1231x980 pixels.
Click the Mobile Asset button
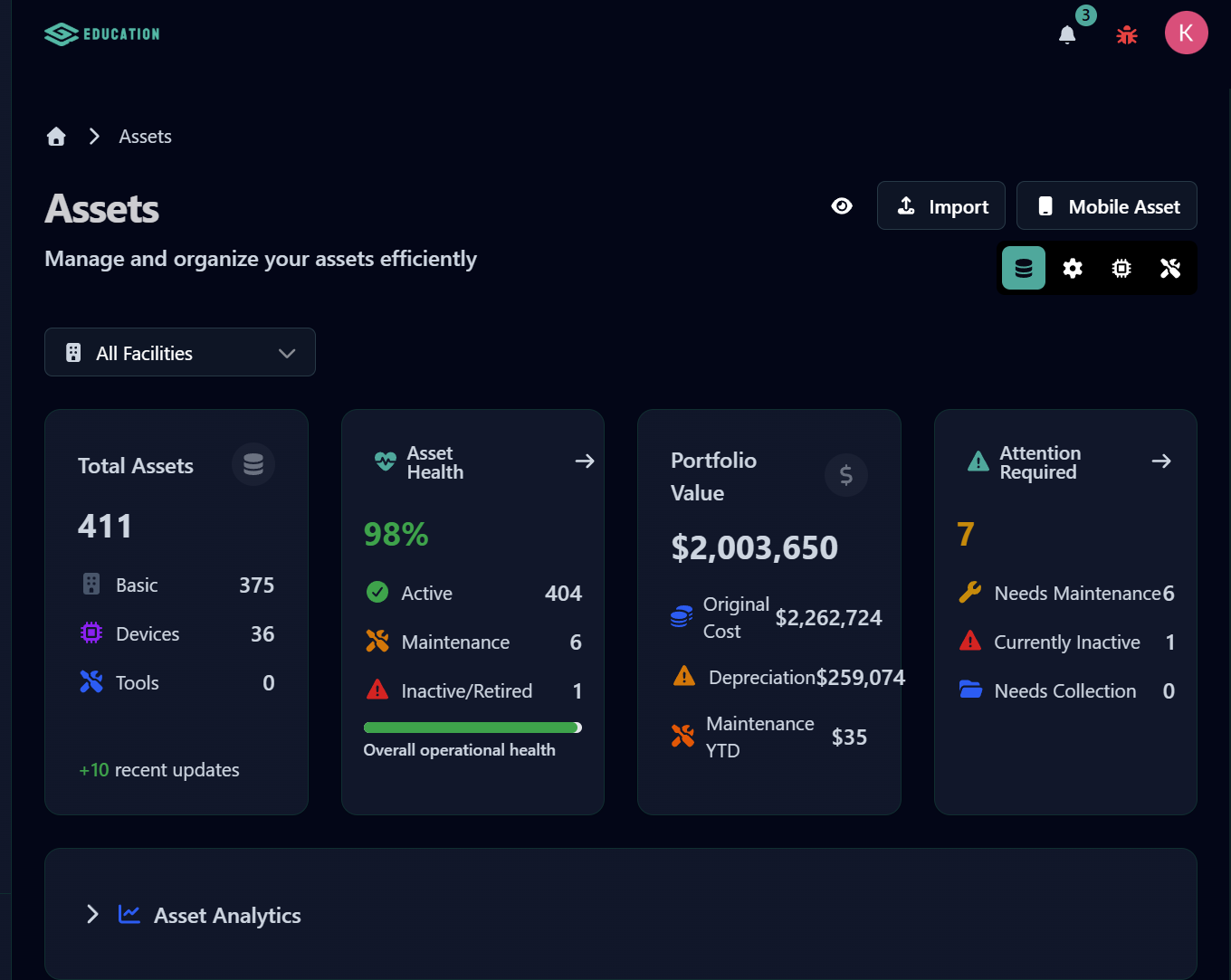pyautogui.click(x=1107, y=205)
